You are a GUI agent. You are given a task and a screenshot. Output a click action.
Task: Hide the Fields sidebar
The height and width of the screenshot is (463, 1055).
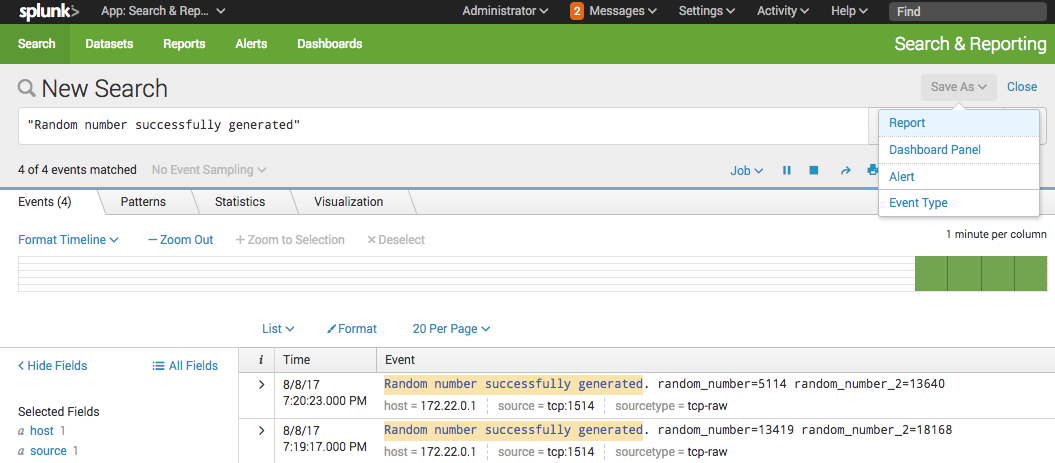[x=53, y=366]
